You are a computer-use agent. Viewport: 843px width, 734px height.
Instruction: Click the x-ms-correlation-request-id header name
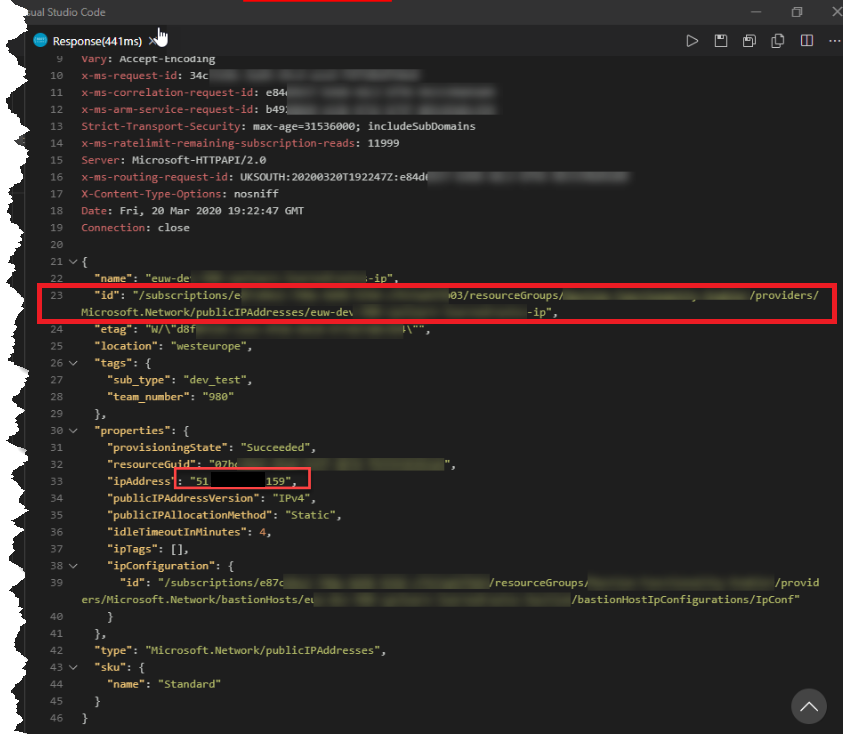167,92
